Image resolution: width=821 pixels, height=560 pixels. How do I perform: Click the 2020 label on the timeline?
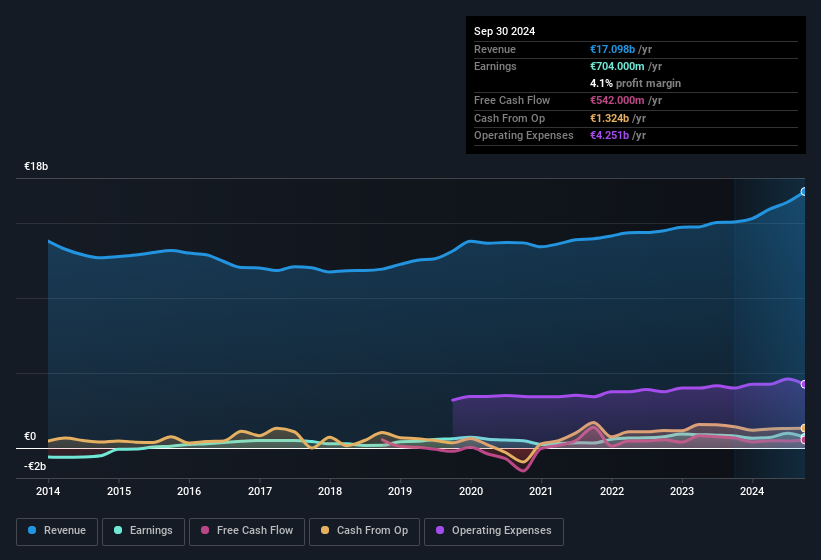tap(470, 491)
